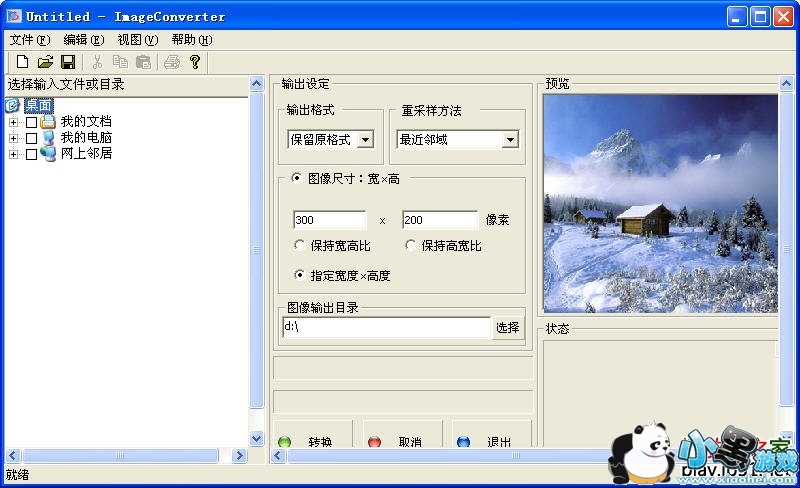The width and height of the screenshot is (800, 488).
Task: Click the Print toolbar icon
Action: click(172, 62)
